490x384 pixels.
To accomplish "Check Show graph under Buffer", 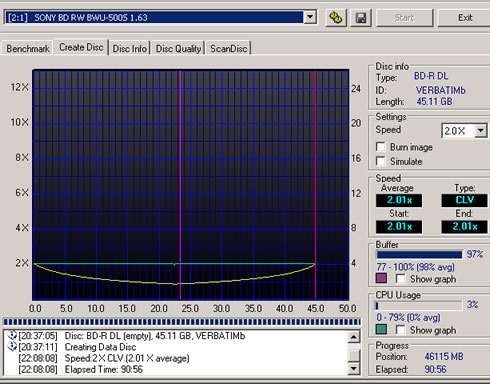I will pos(400,279).
